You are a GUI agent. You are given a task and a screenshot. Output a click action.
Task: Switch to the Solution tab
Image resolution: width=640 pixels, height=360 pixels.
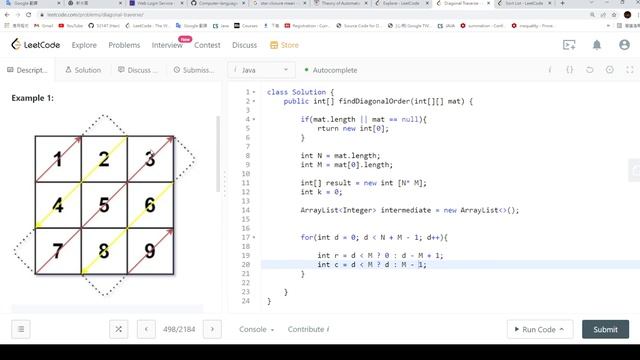83,70
